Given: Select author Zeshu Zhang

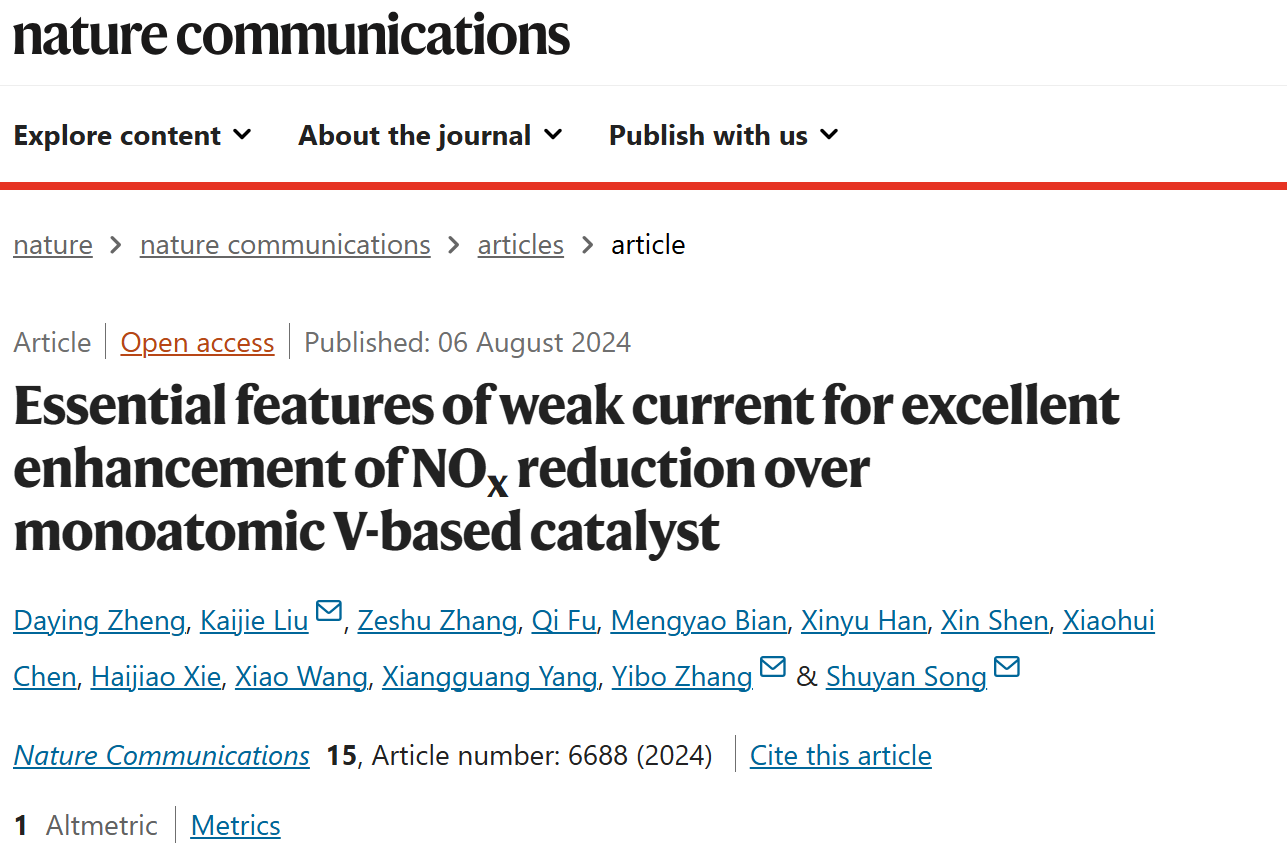Looking at the screenshot, I should 437,621.
